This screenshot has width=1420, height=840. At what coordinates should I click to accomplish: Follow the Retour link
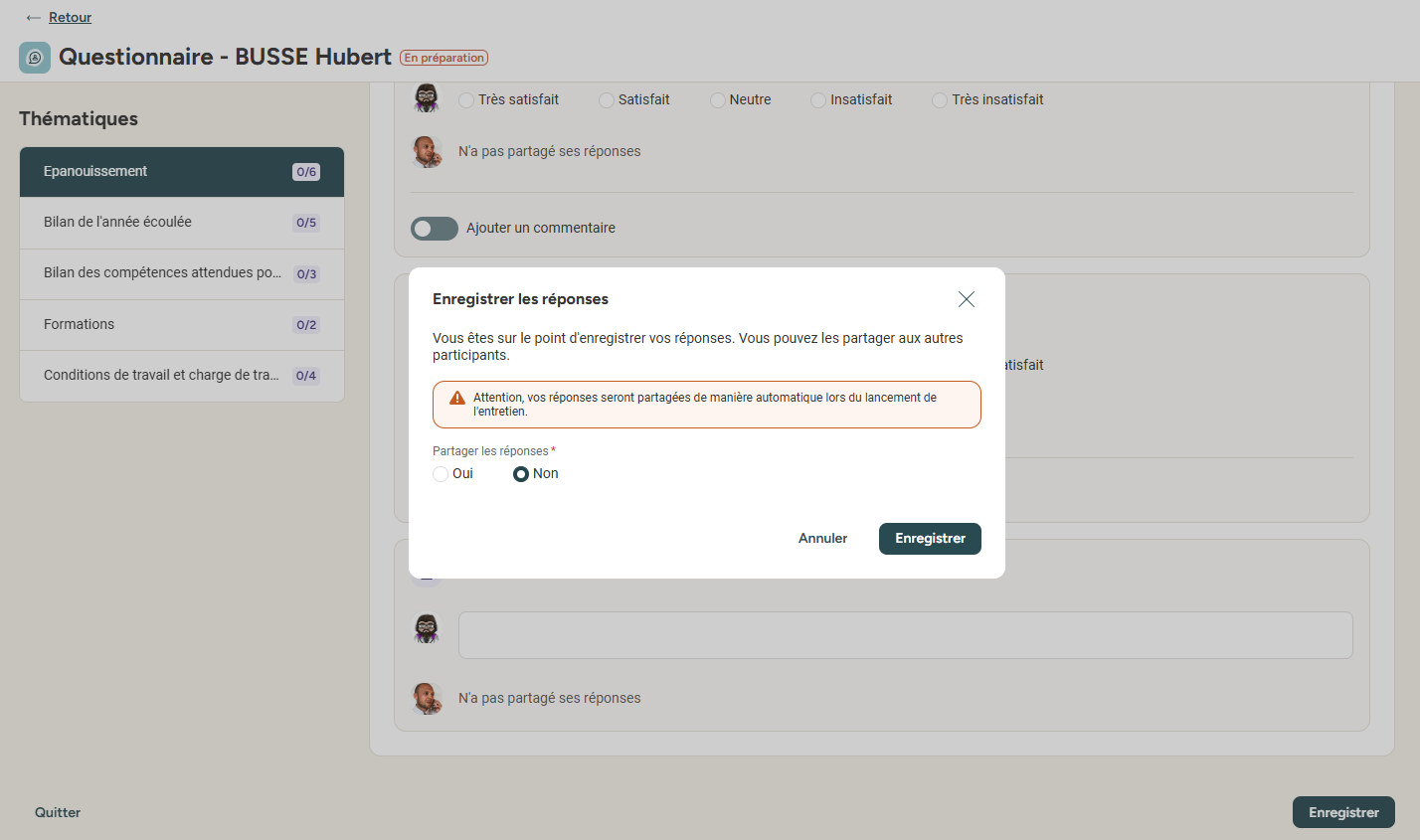point(71,18)
